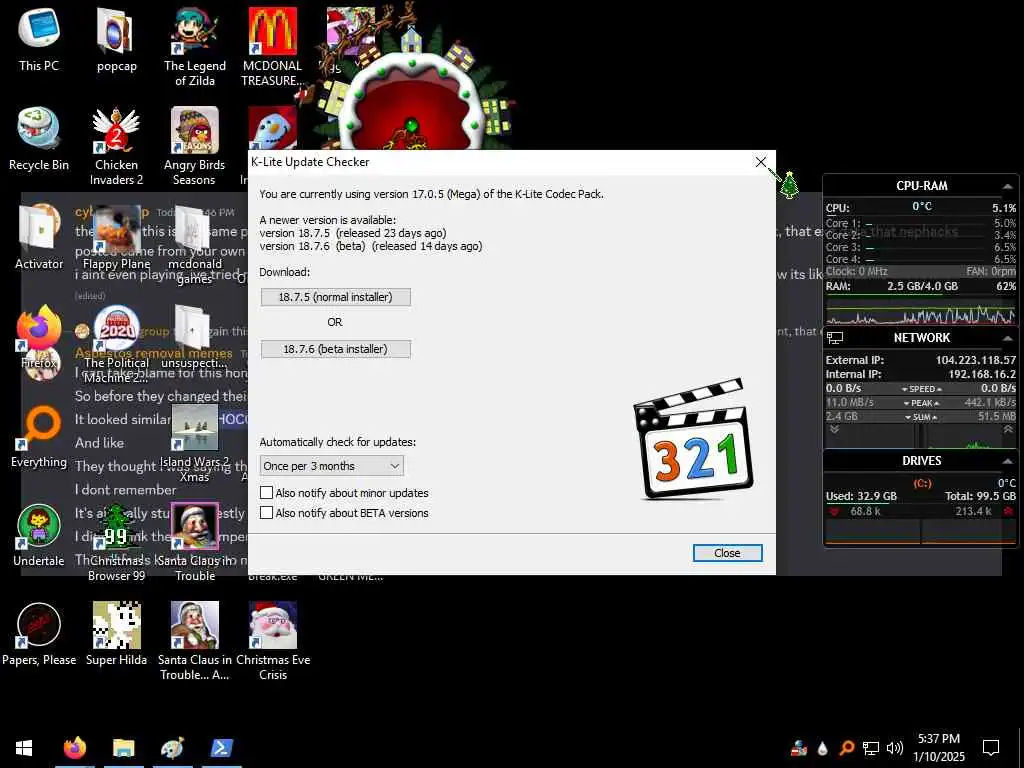Click the RAM usage bar in gadget
The height and width of the screenshot is (768, 1024).
point(921,295)
